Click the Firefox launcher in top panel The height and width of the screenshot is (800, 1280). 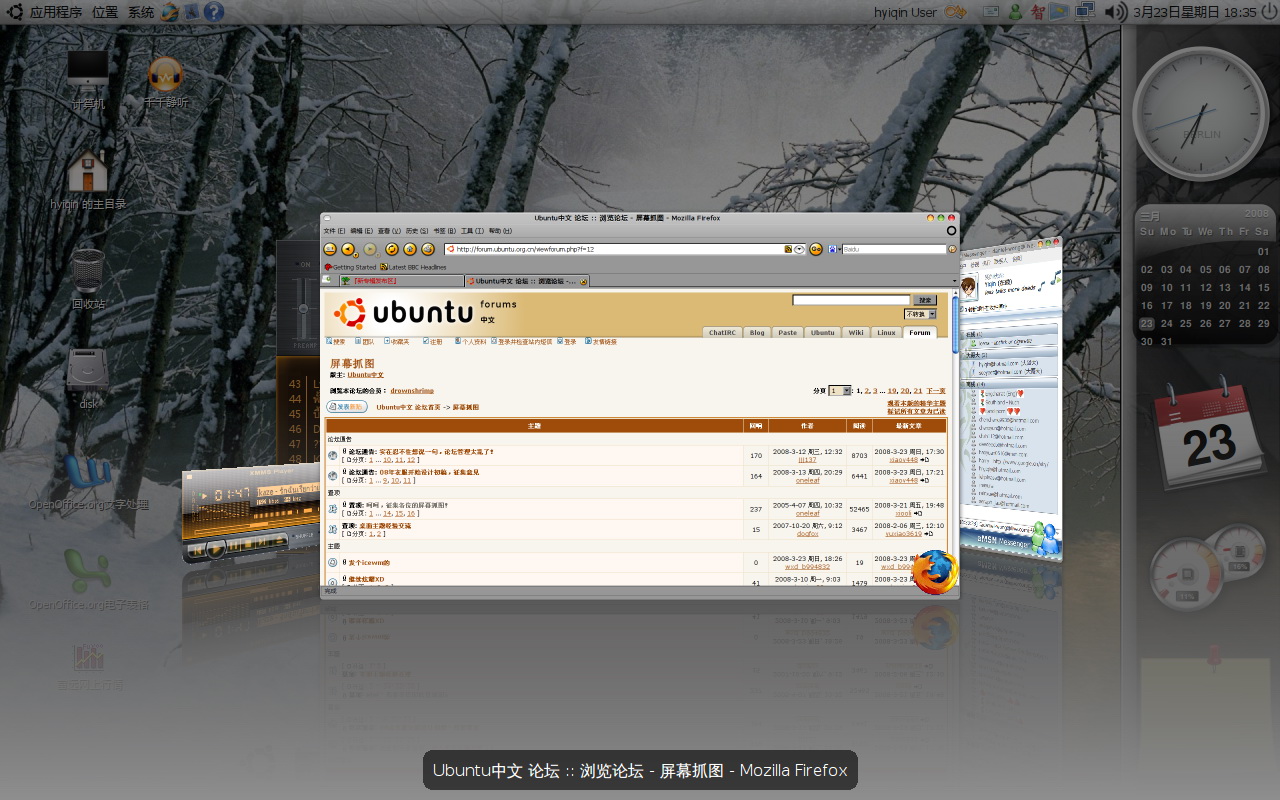point(170,12)
